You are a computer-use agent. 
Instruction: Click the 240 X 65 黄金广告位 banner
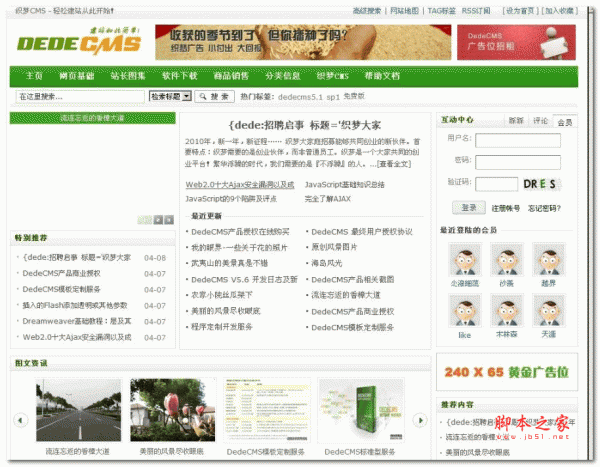pyautogui.click(x=507, y=372)
